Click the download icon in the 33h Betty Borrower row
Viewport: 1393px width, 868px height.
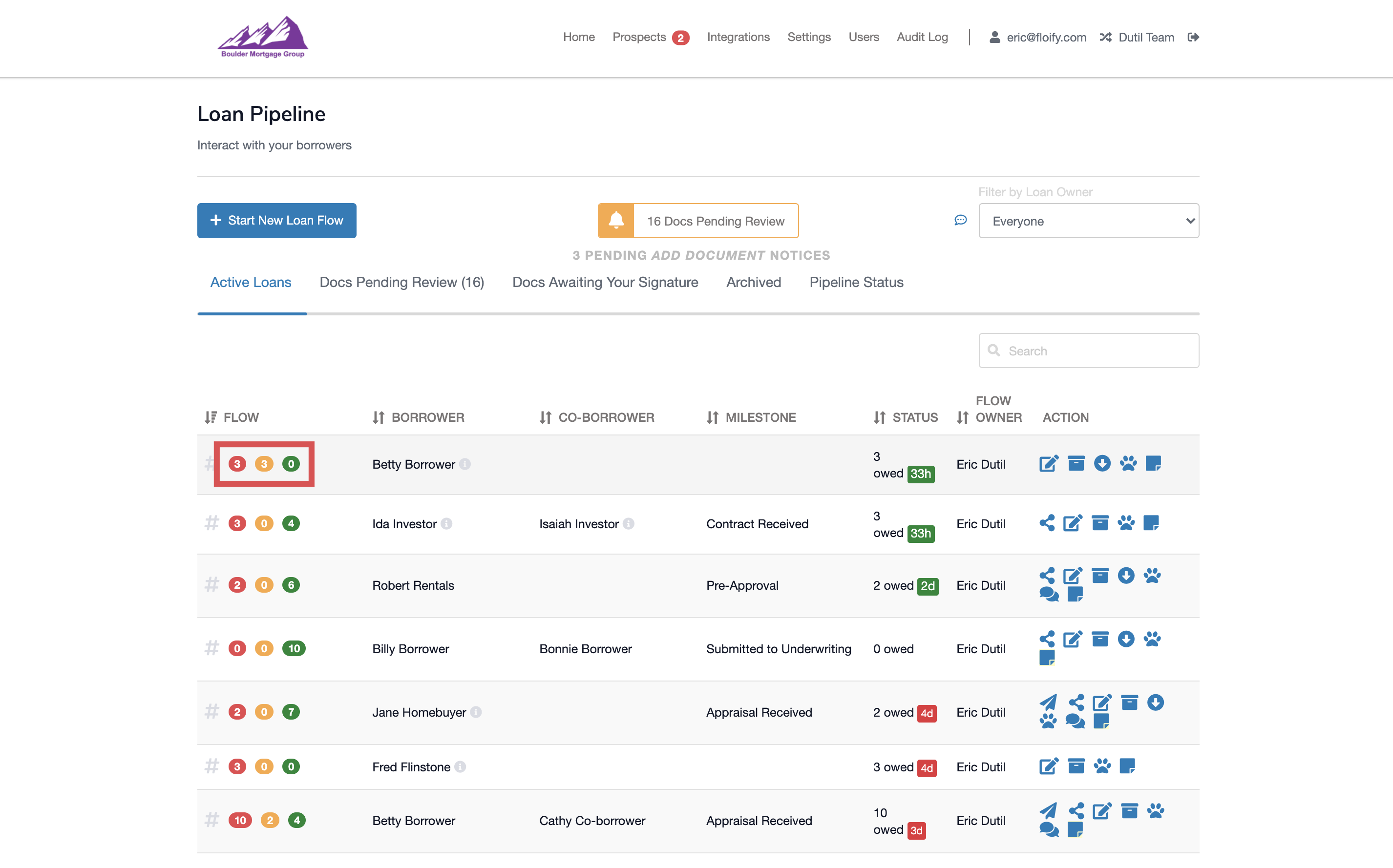tap(1102, 463)
